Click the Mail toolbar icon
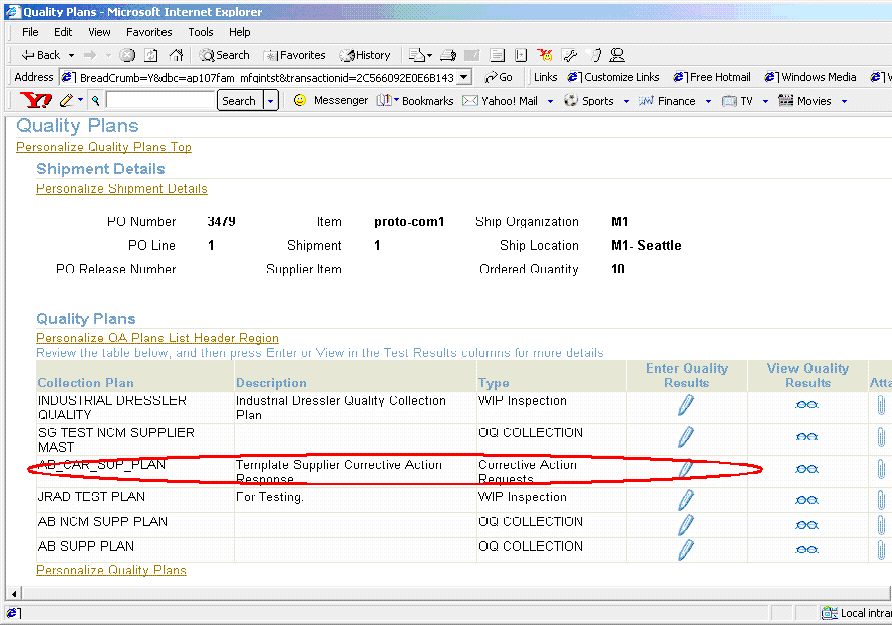 [418, 55]
